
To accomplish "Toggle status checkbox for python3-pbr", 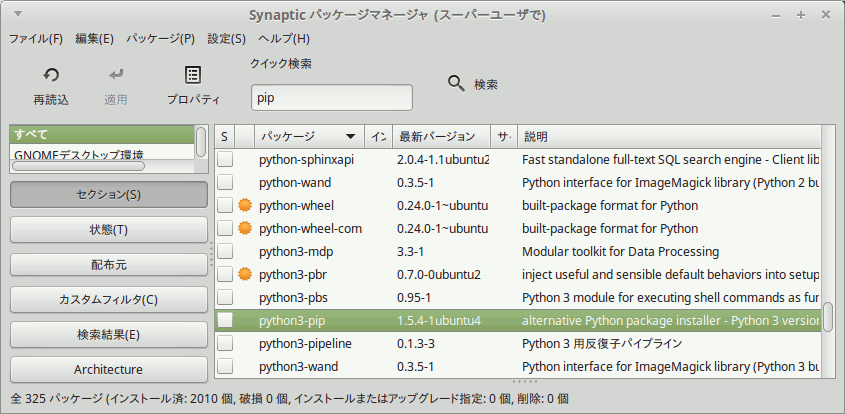I will tap(225, 275).
